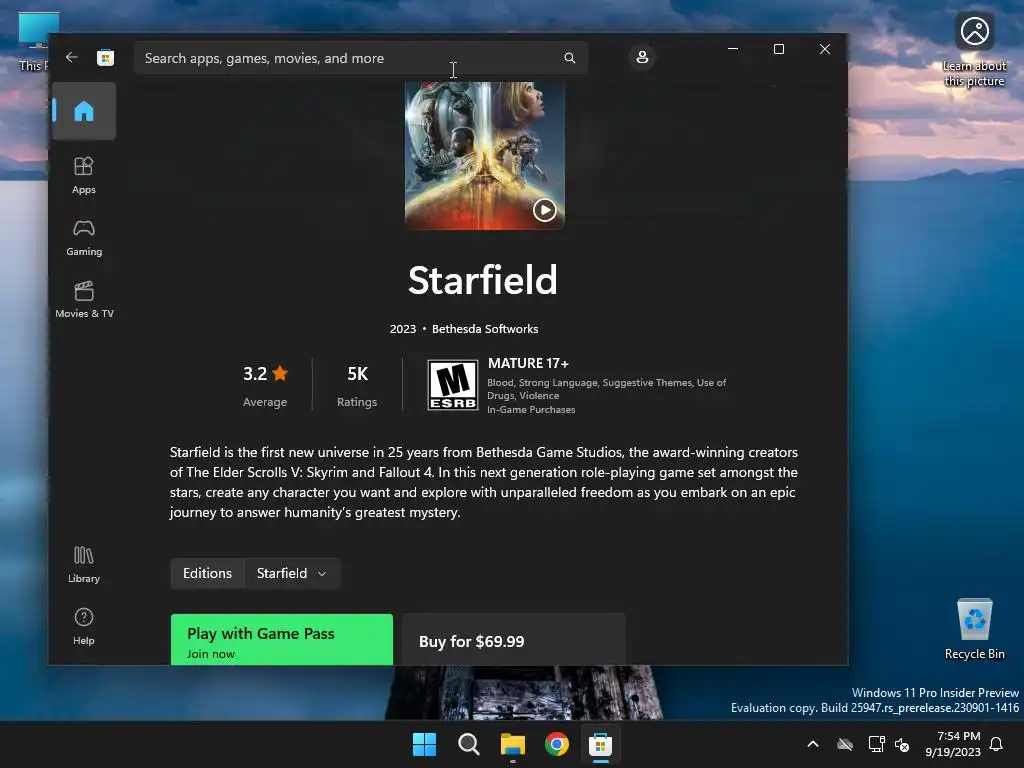This screenshot has height=768, width=1024.
Task: Click the muted volume tray icon
Action: (x=902, y=744)
